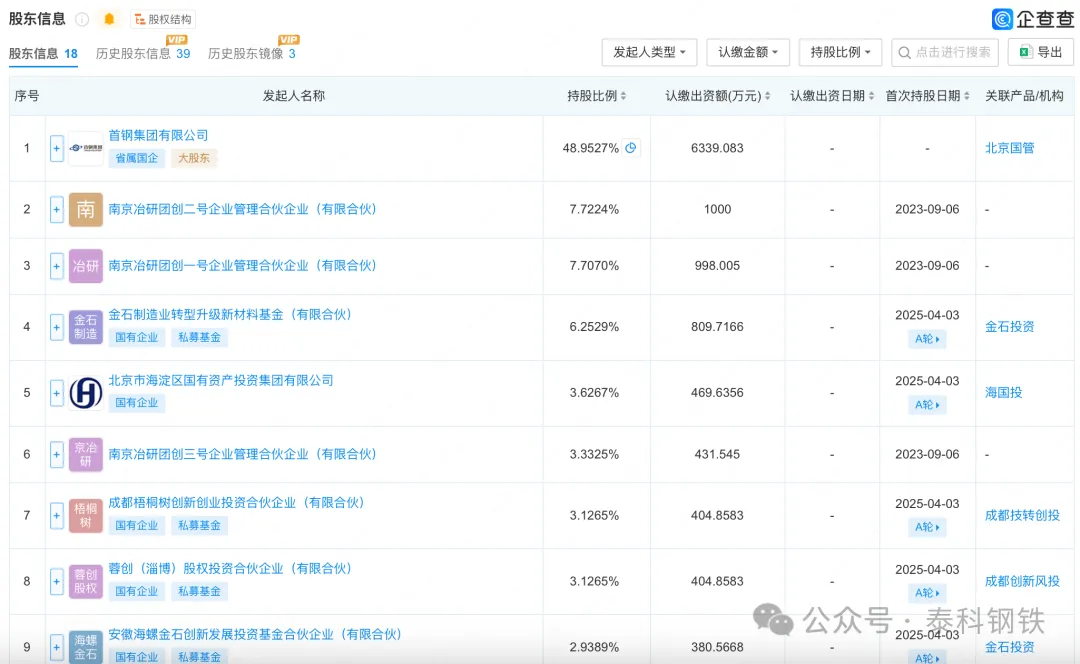Click the 海螺金石 logo icon

click(85, 647)
